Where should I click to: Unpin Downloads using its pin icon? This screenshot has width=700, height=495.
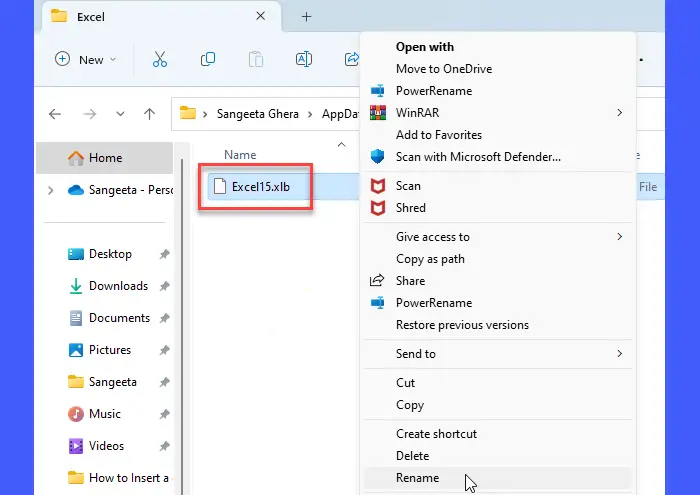(165, 286)
